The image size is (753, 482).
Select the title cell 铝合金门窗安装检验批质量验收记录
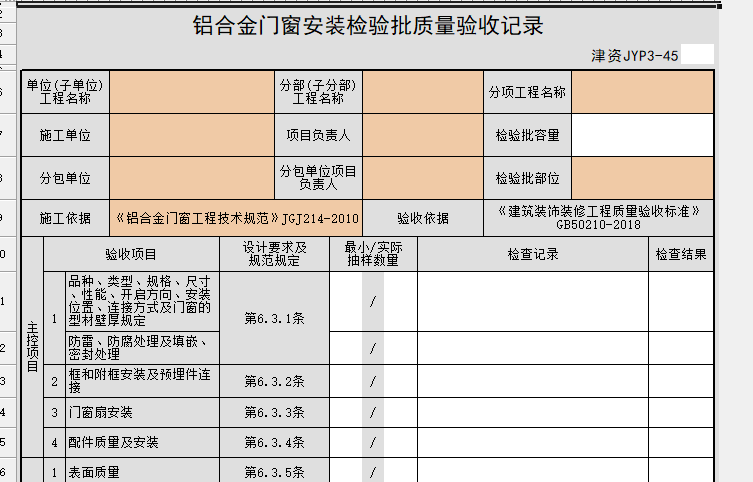pos(368,26)
